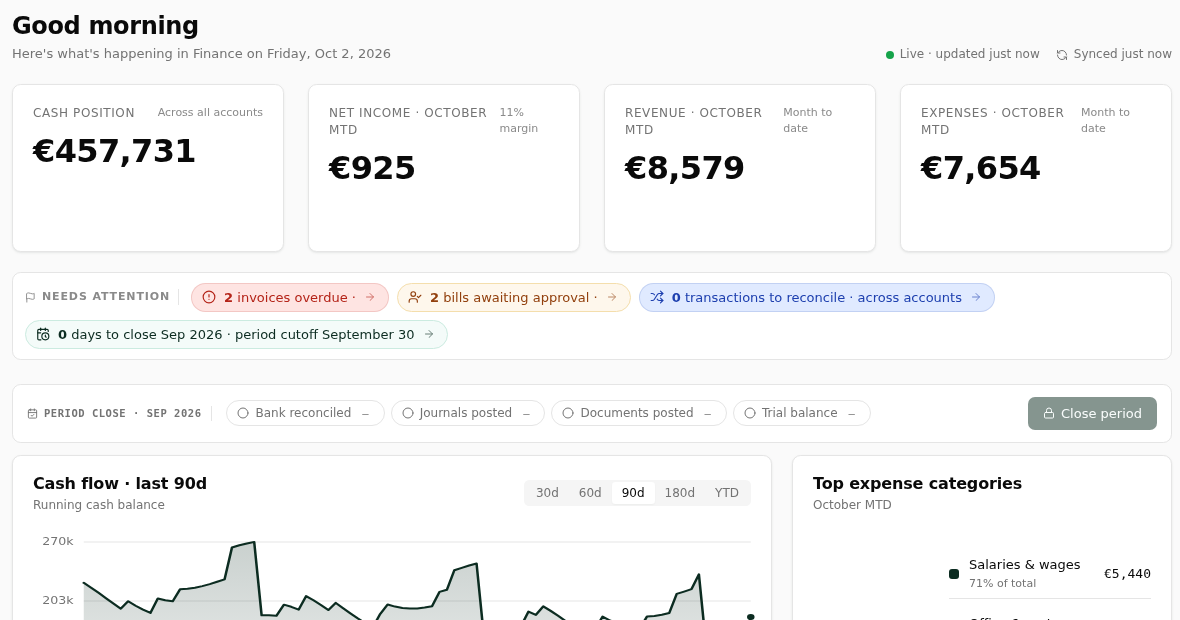Screen dimensions: 1180x620
Task: Switch cash flow range to 30d
Action: pyautogui.click(x=547, y=493)
